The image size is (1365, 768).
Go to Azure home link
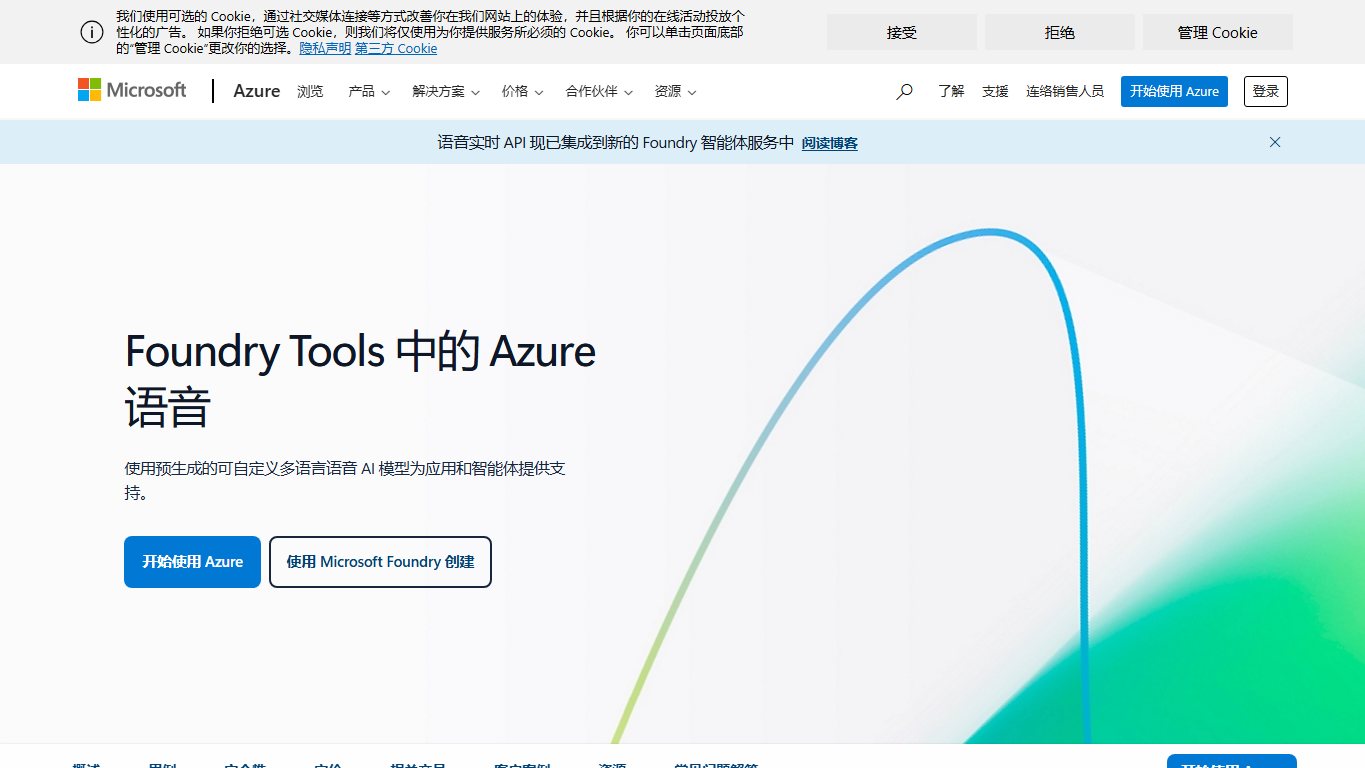click(257, 91)
